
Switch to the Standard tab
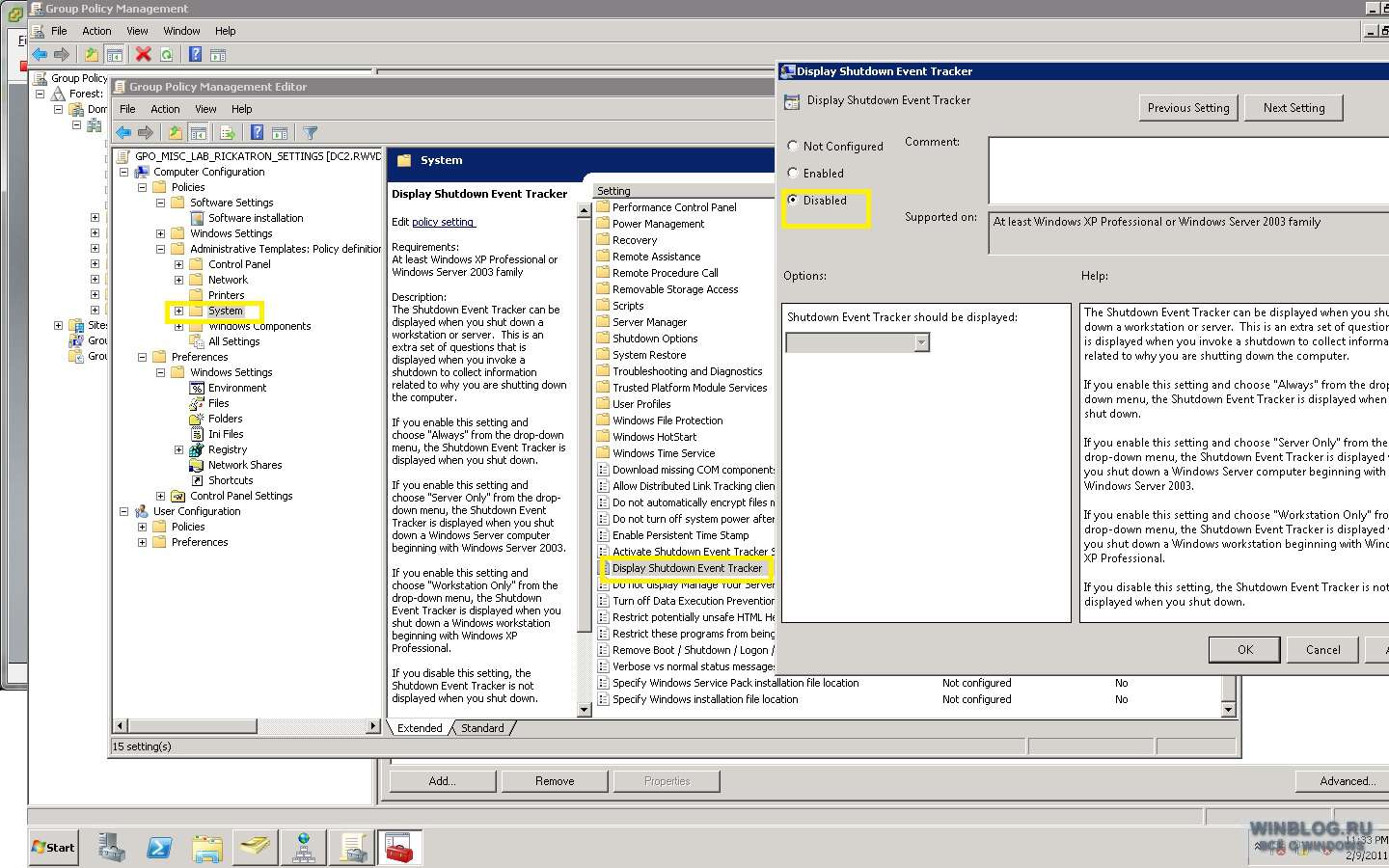tap(482, 728)
